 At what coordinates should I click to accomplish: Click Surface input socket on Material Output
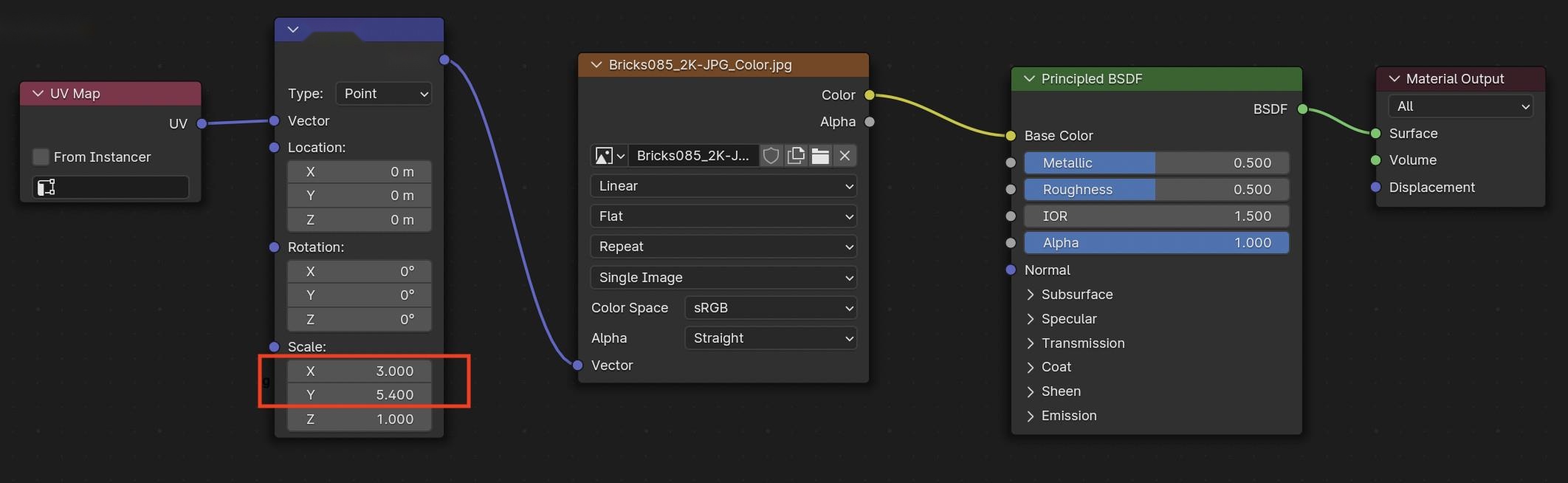(x=1375, y=134)
